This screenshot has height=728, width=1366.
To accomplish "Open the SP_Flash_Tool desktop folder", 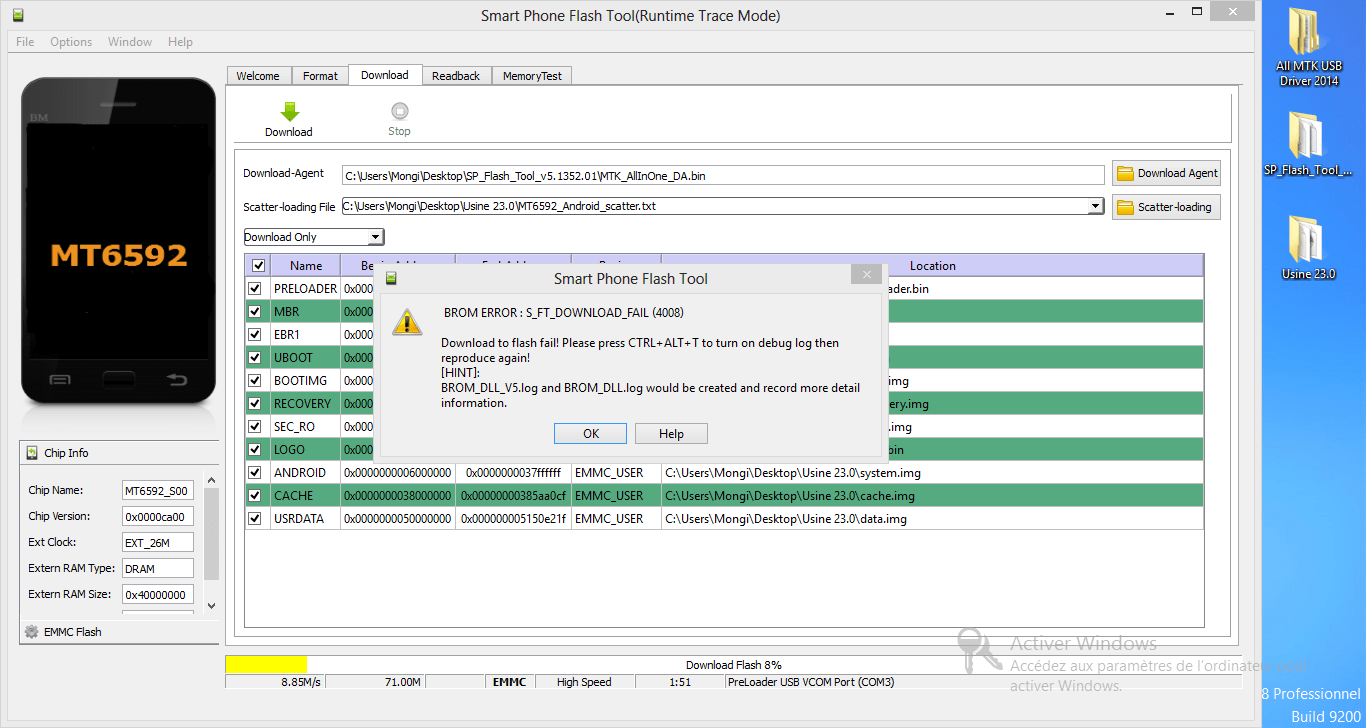I will click(1309, 144).
